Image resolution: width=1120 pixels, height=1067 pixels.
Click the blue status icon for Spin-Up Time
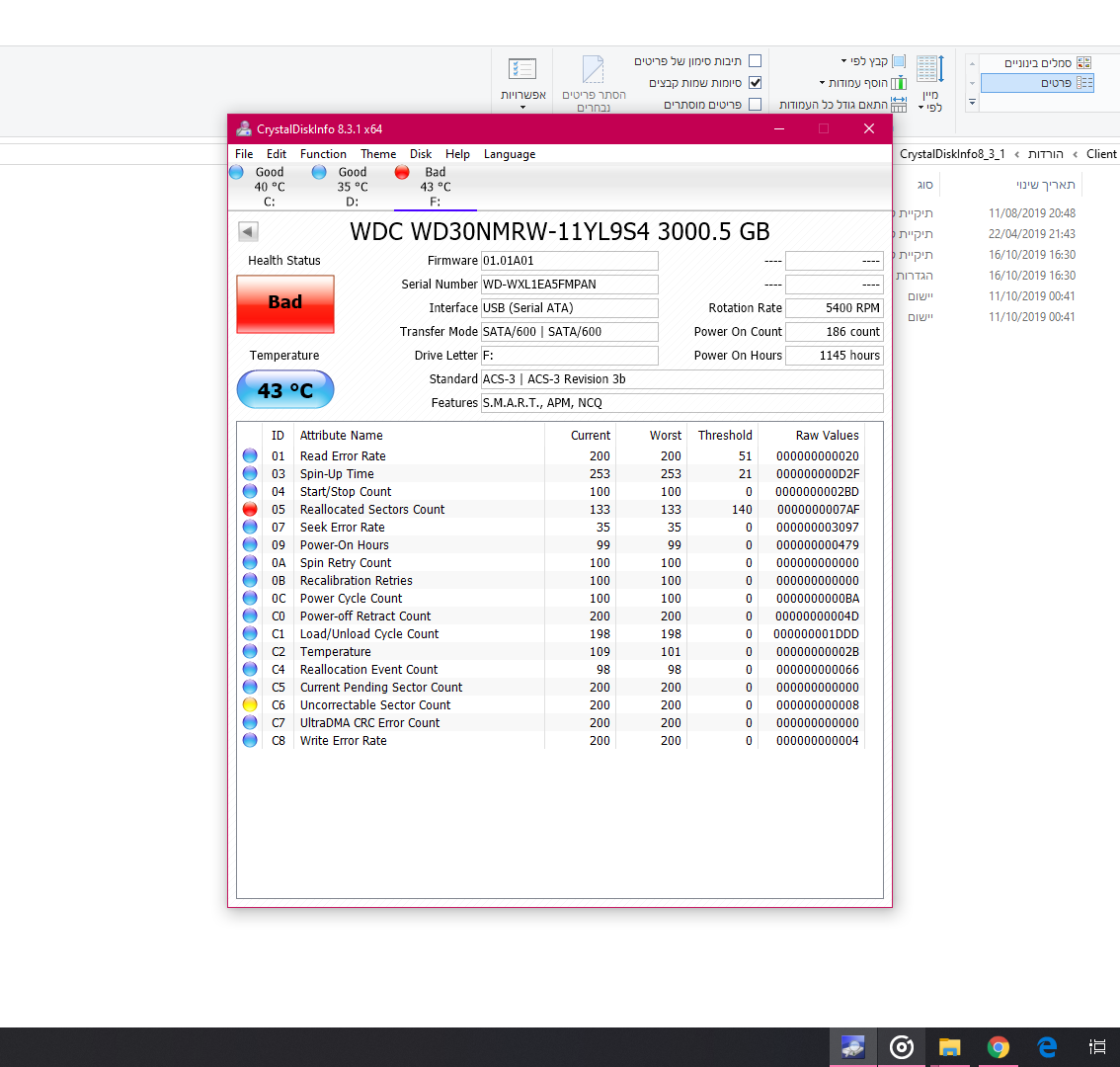[250, 473]
